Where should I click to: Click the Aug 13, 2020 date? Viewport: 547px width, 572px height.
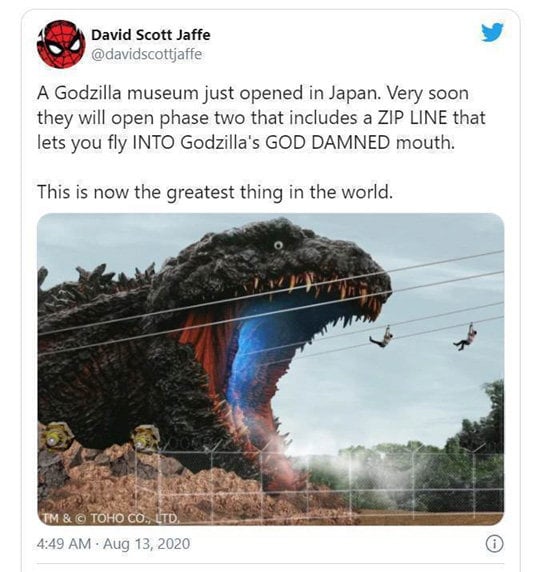pyautogui.click(x=146, y=544)
